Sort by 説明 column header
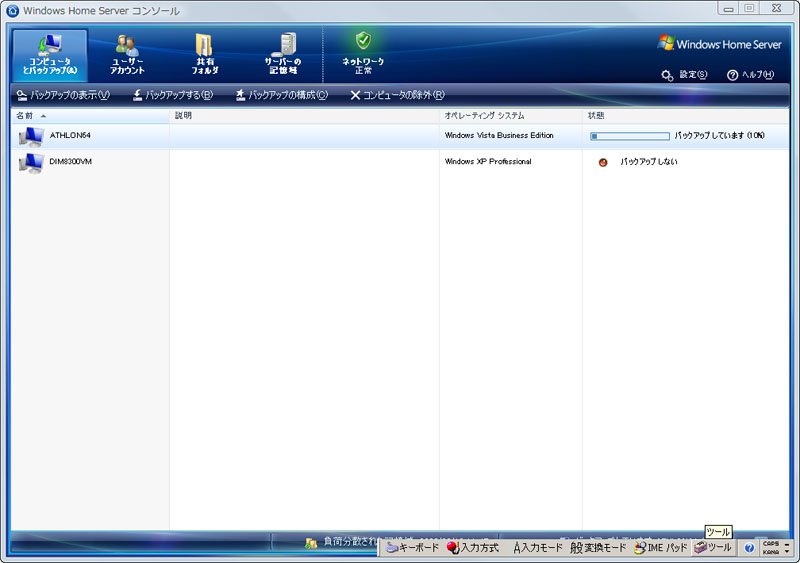This screenshot has width=800, height=563. tap(304, 116)
